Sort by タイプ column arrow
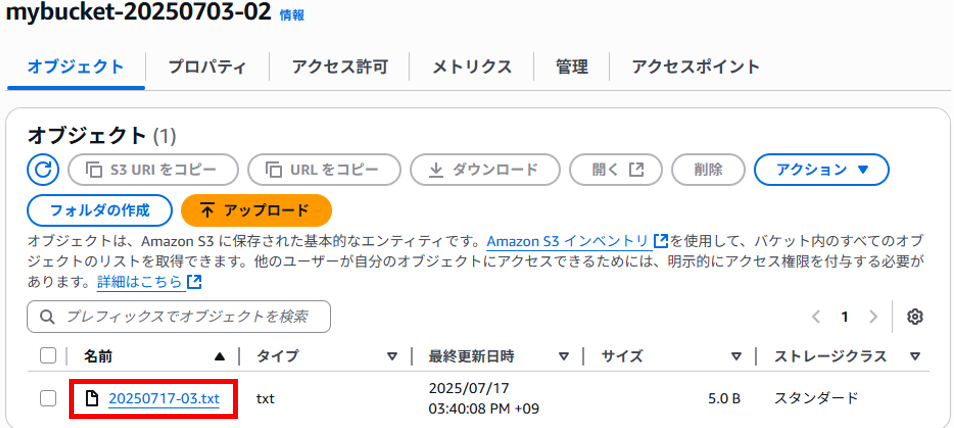 point(392,356)
